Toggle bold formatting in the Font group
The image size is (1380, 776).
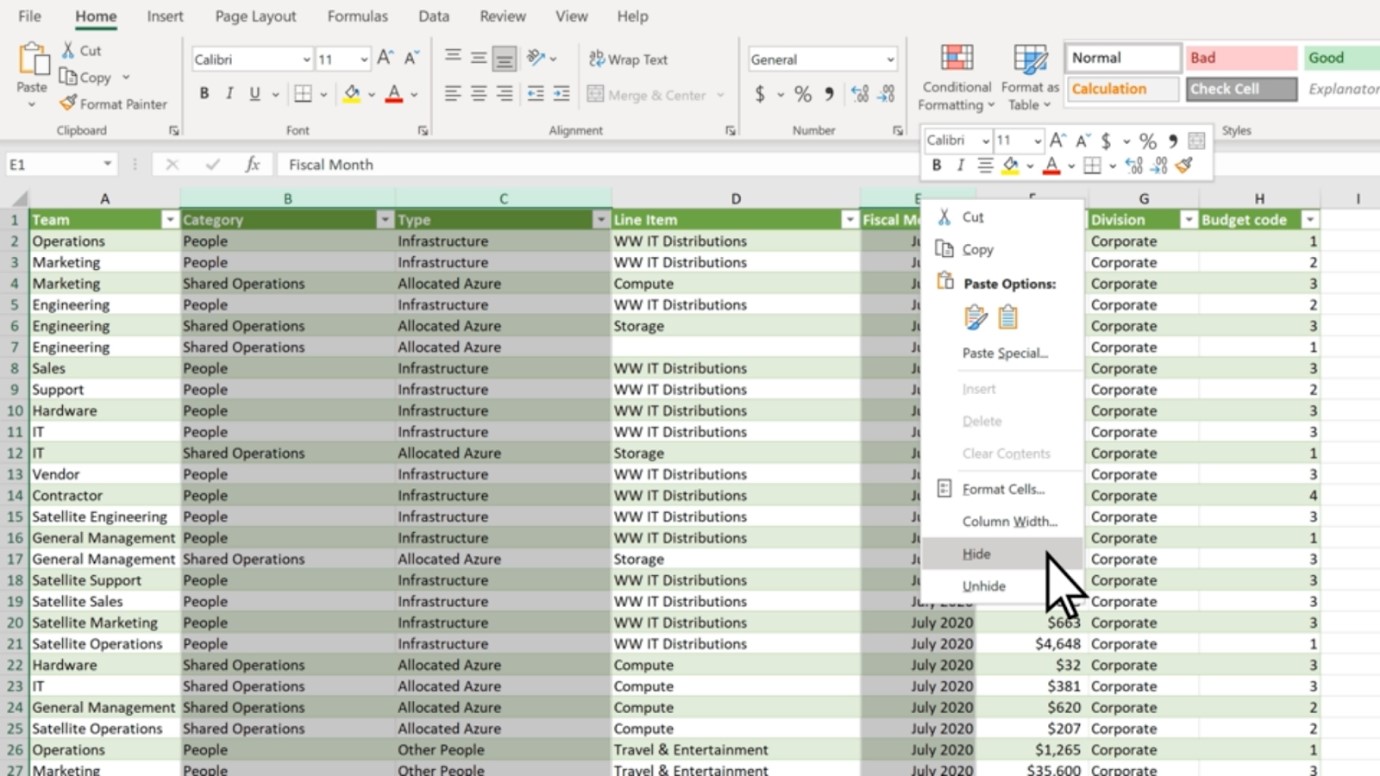click(x=204, y=93)
